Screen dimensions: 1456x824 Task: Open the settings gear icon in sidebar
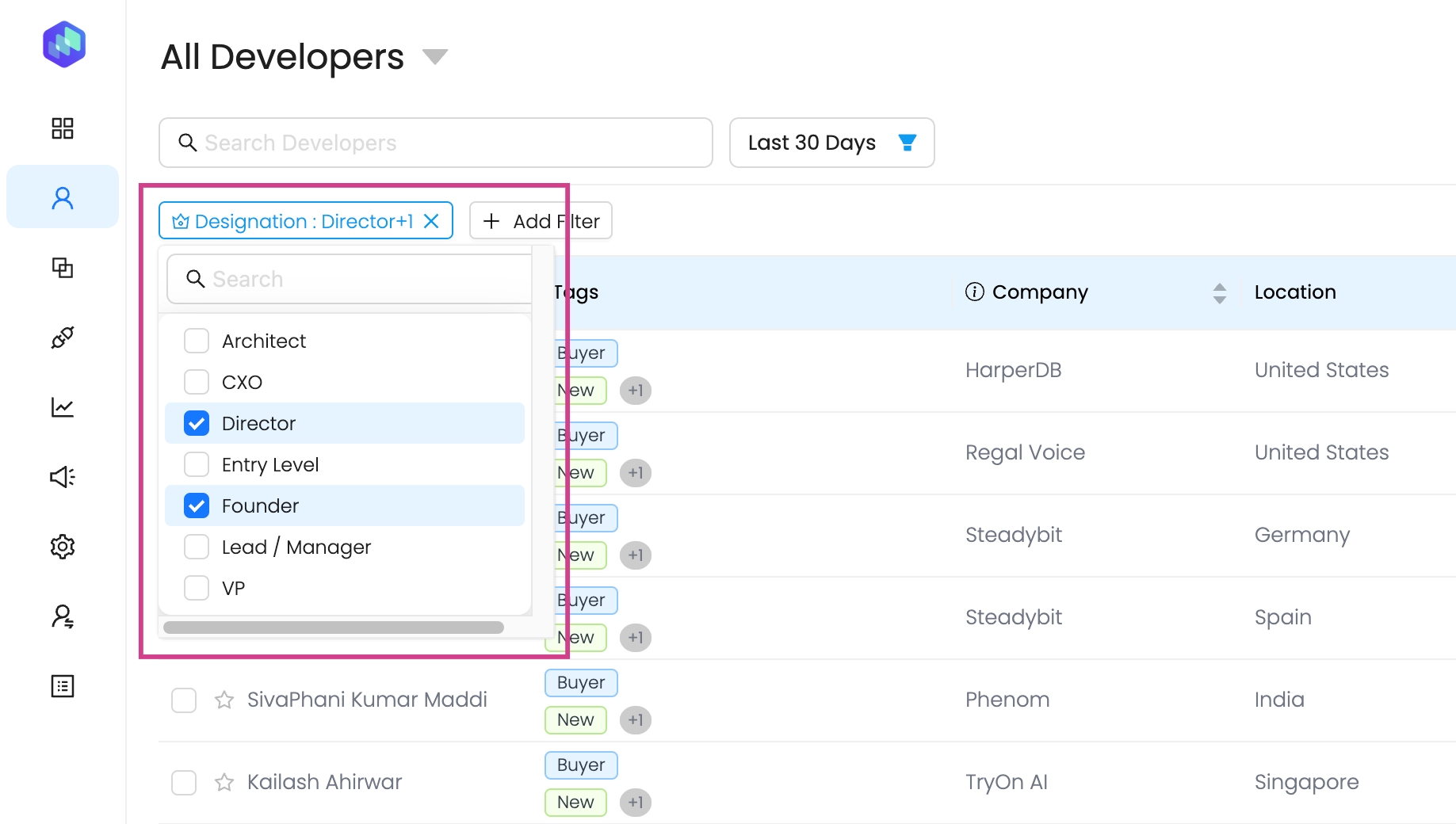[63, 547]
